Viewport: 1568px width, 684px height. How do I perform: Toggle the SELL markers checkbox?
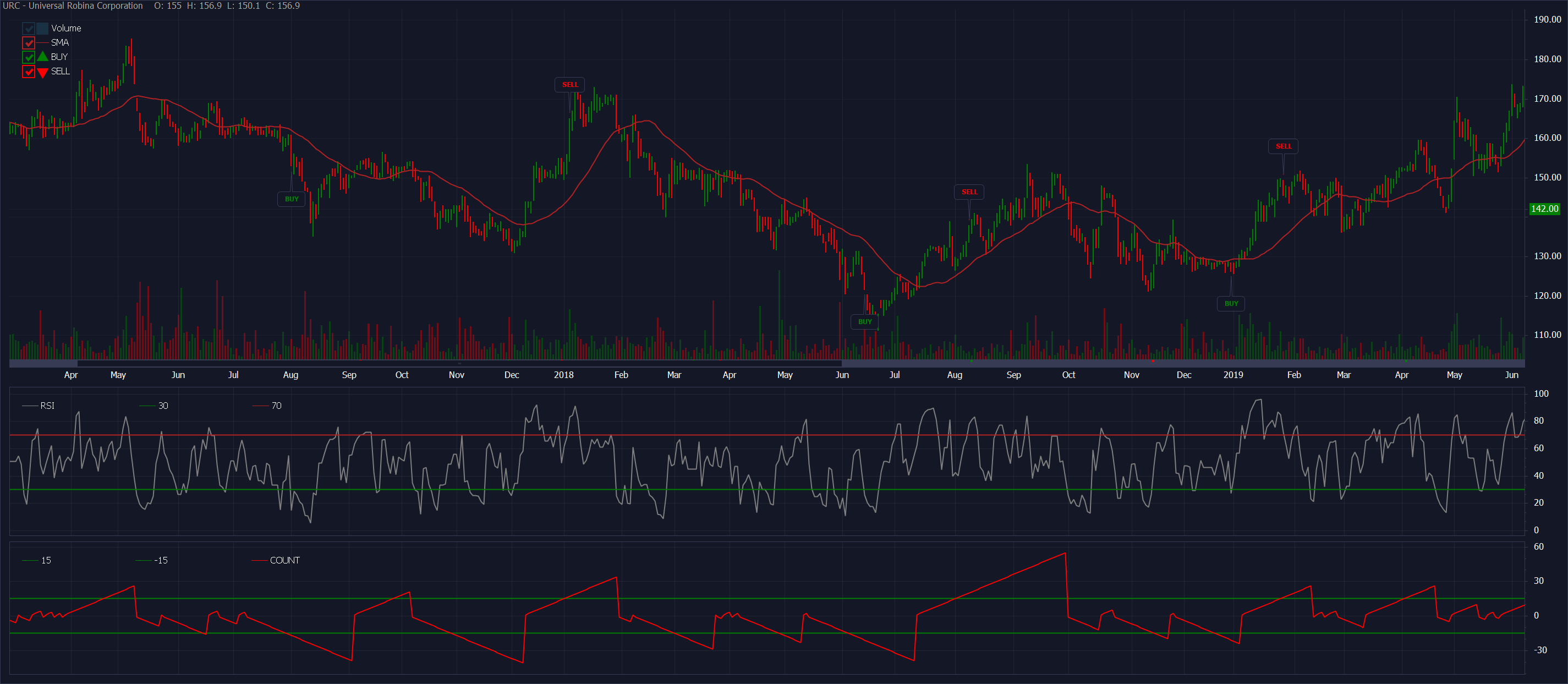(x=29, y=72)
